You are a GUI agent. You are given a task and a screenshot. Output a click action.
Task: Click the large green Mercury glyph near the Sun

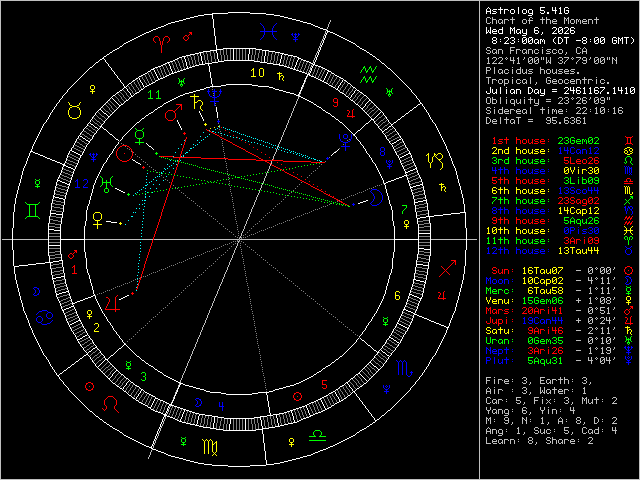coord(140,136)
